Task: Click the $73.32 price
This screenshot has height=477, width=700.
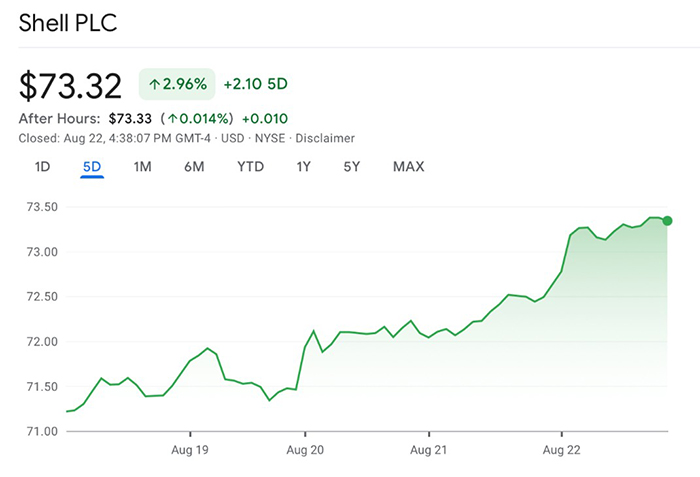Action: point(70,85)
